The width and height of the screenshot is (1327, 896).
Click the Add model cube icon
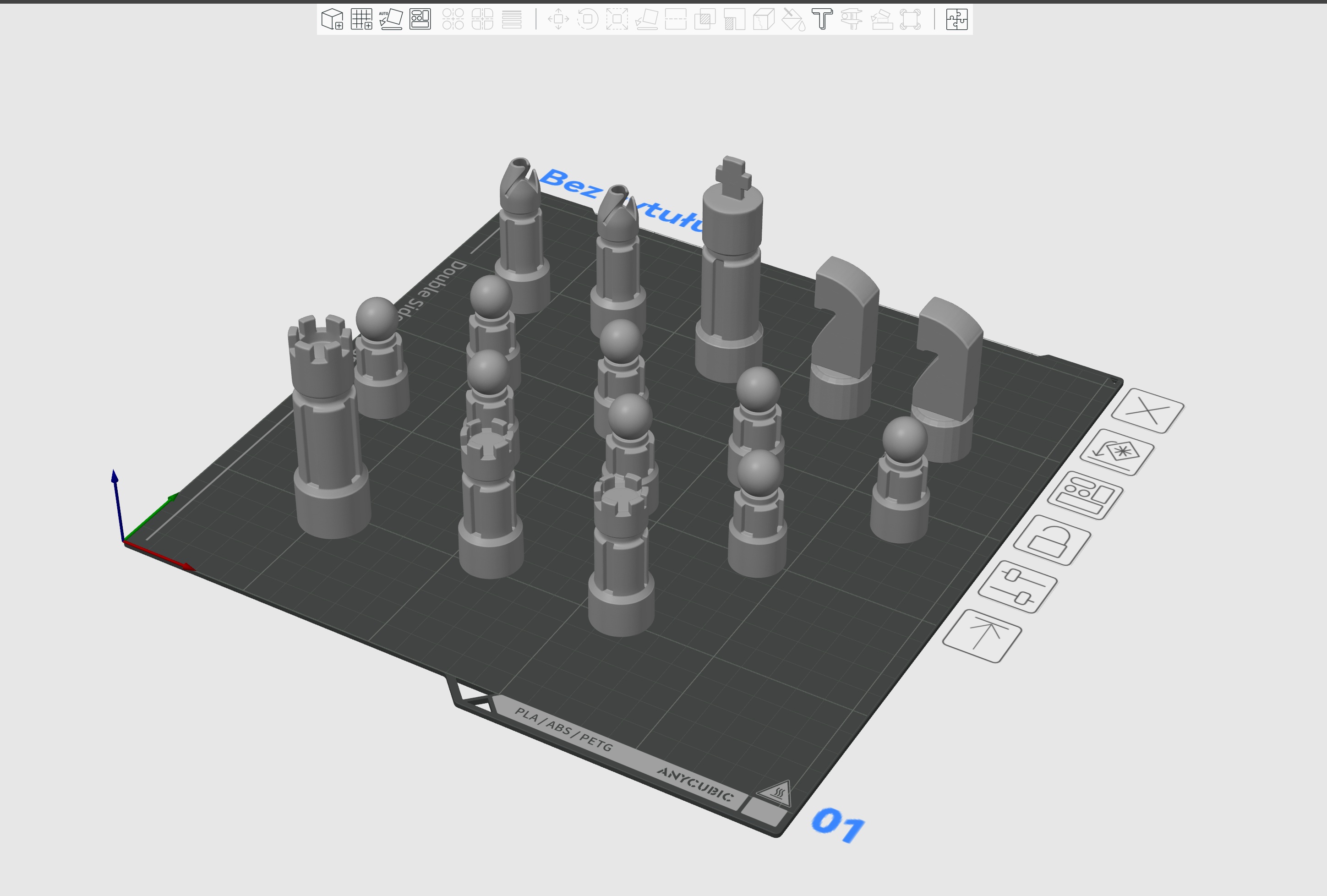[x=332, y=19]
